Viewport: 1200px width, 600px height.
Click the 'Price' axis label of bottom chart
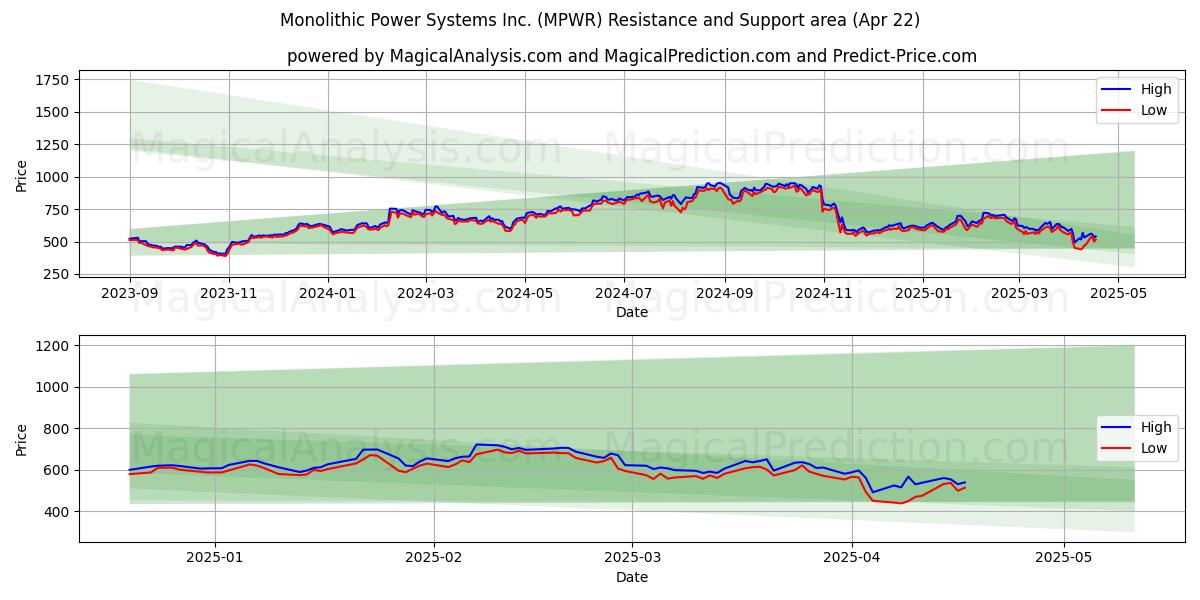pos(21,440)
